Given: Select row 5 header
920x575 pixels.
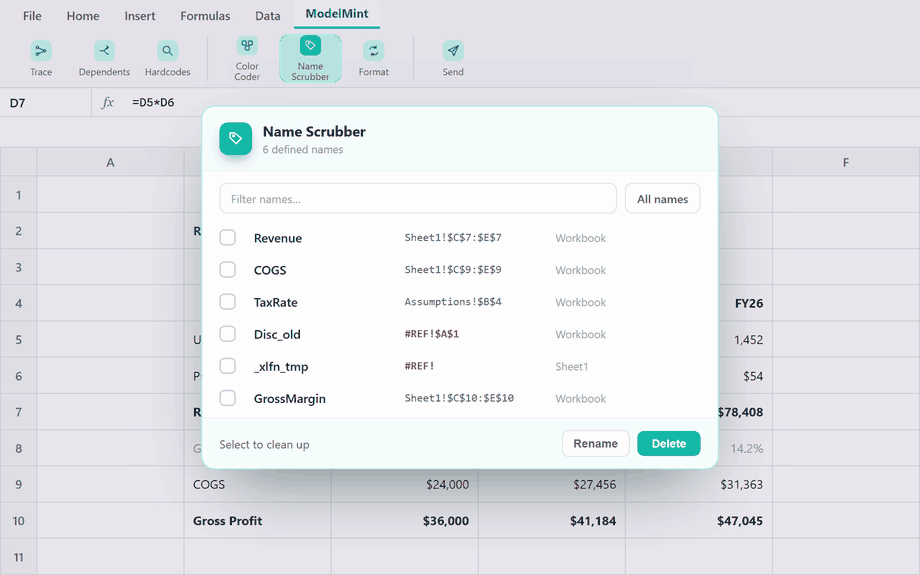Looking at the screenshot, I should coord(19,340).
